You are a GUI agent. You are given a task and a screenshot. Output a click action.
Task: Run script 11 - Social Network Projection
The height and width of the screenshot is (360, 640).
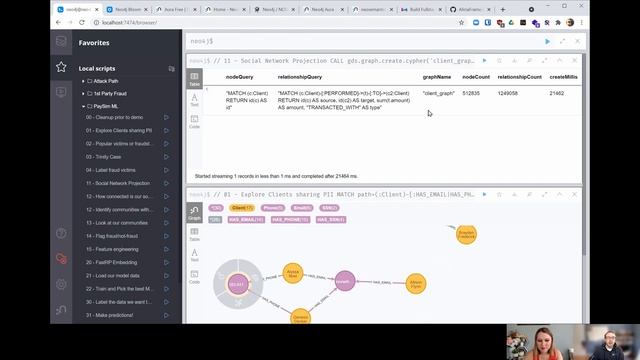coord(166,183)
